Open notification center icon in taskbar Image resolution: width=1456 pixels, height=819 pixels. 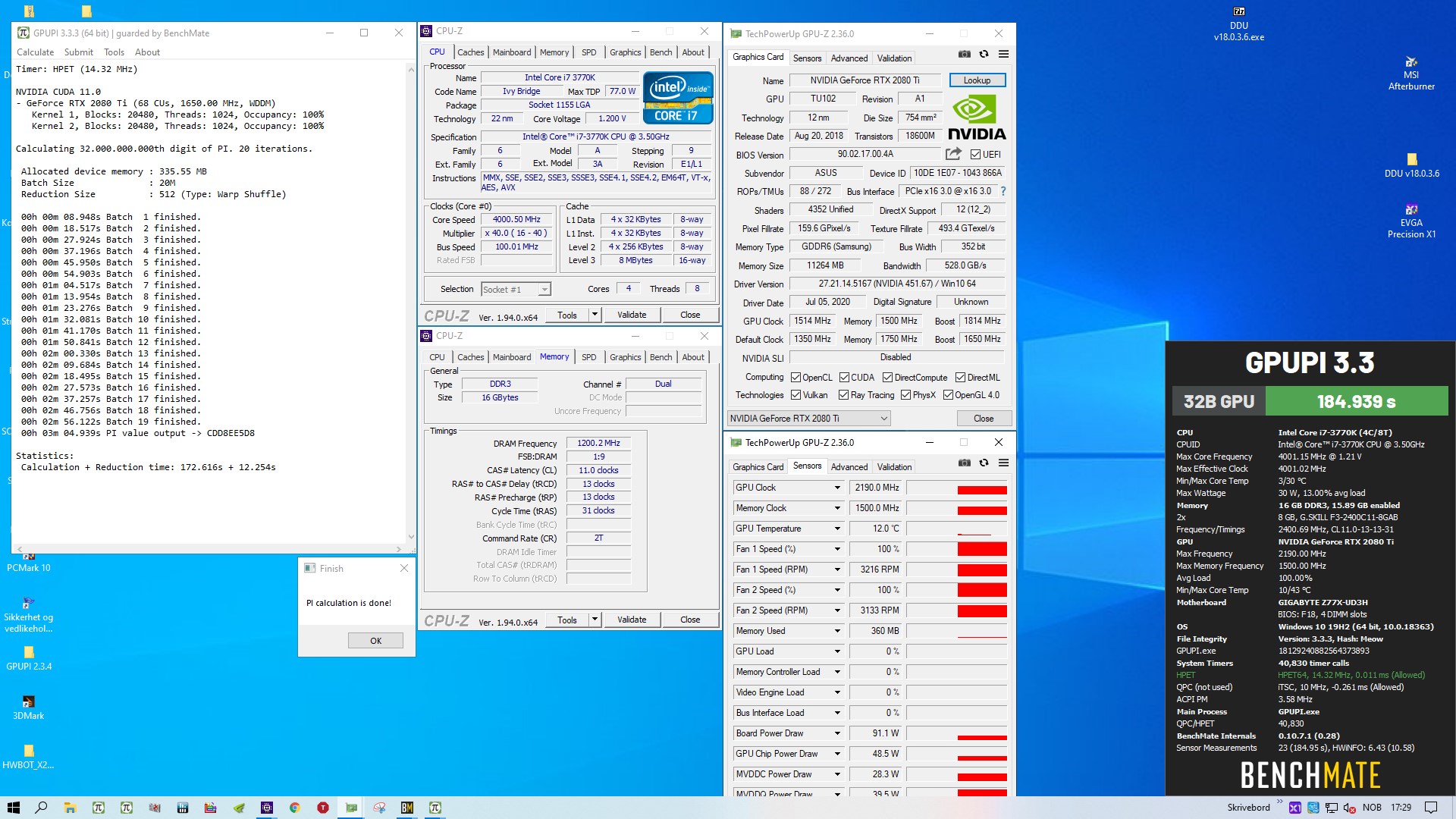[1431, 808]
